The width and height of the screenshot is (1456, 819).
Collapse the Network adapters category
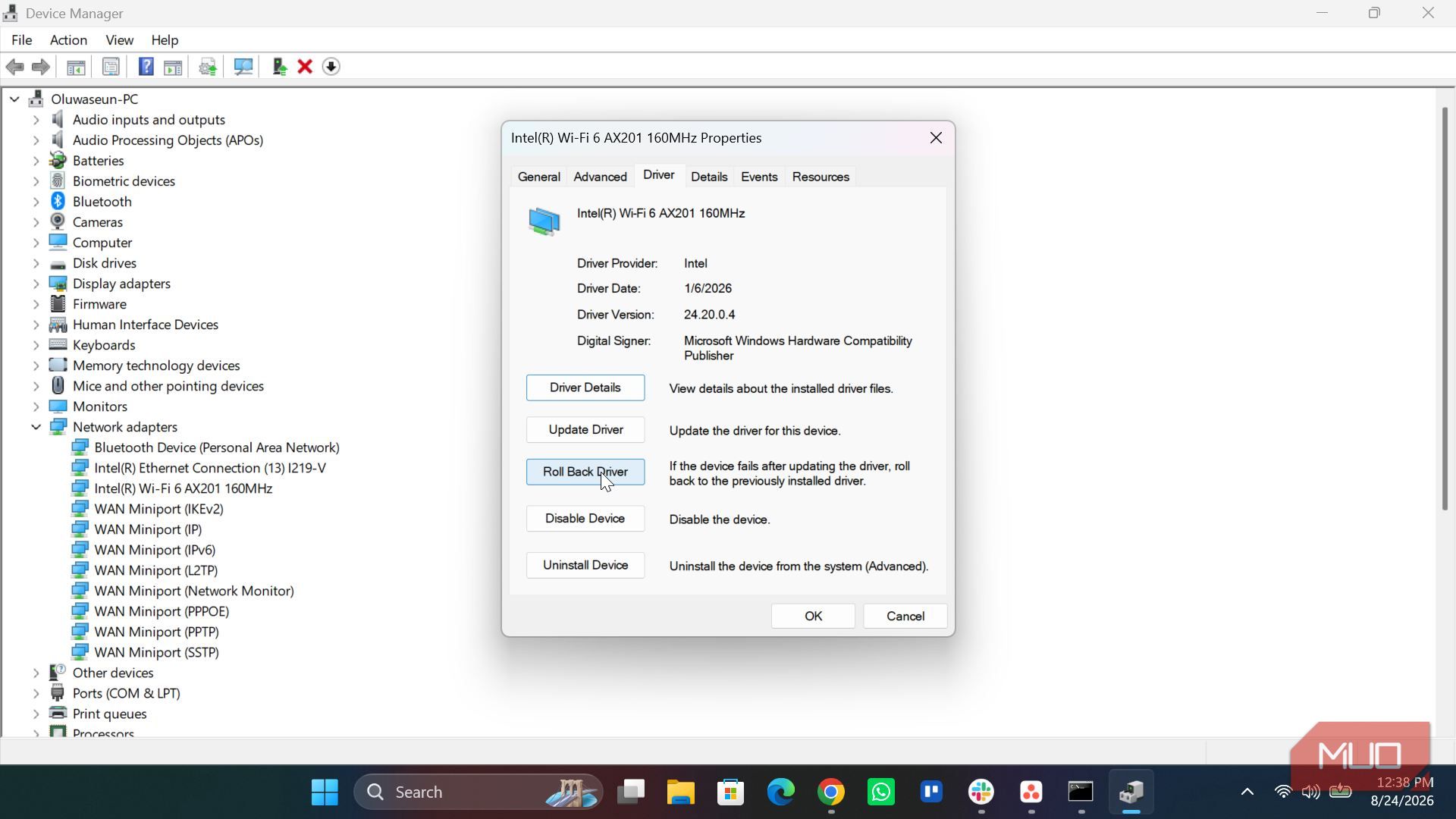tap(36, 426)
